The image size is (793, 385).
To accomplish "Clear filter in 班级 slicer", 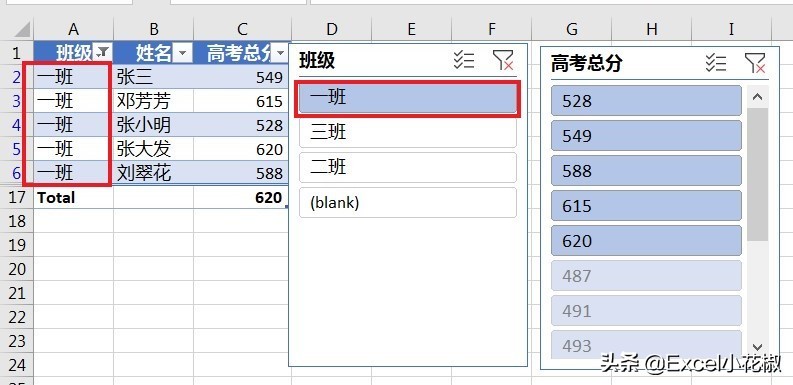I will point(503,60).
